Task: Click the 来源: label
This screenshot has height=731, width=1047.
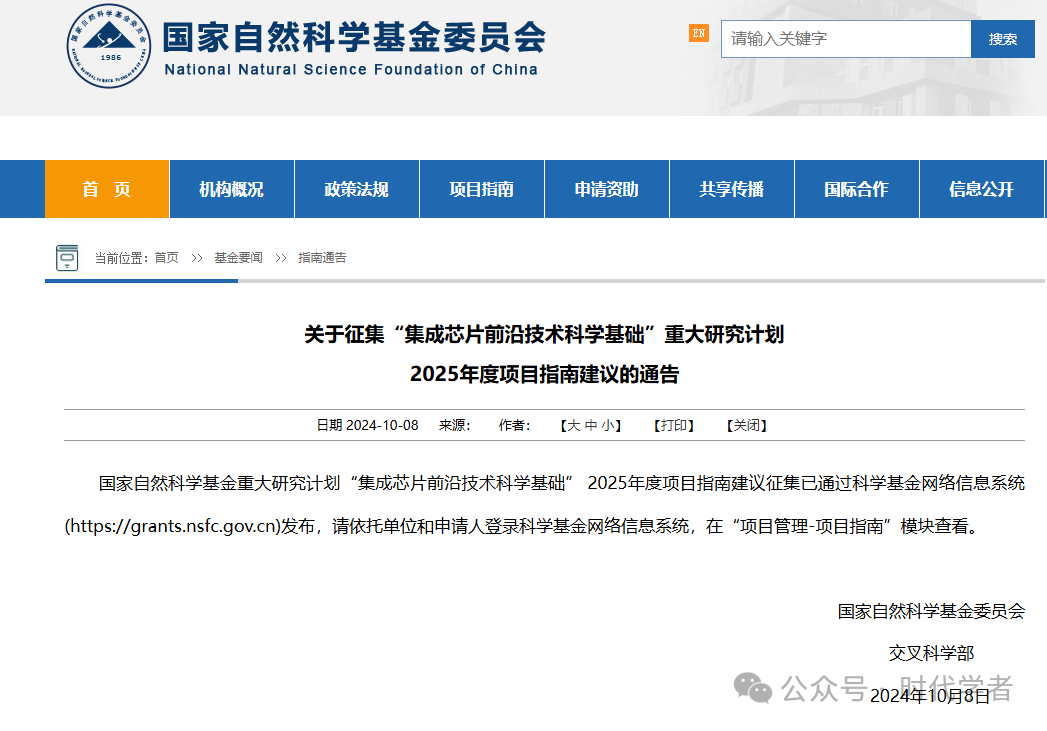Action: tap(455, 425)
